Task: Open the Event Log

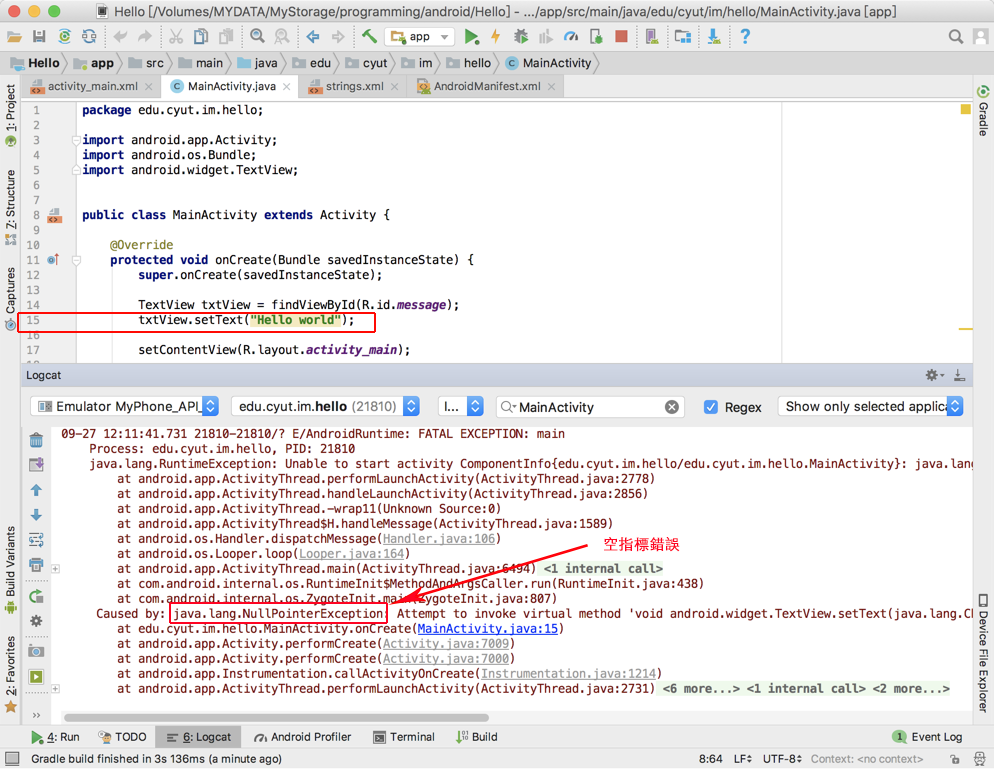Action: coord(927,737)
